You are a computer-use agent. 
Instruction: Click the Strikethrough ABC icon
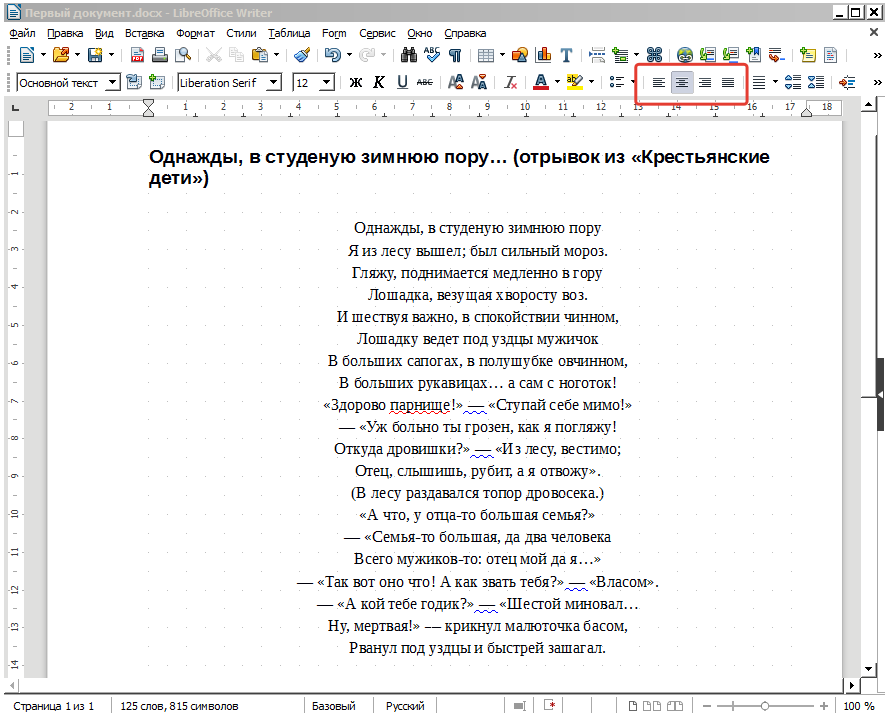point(425,82)
